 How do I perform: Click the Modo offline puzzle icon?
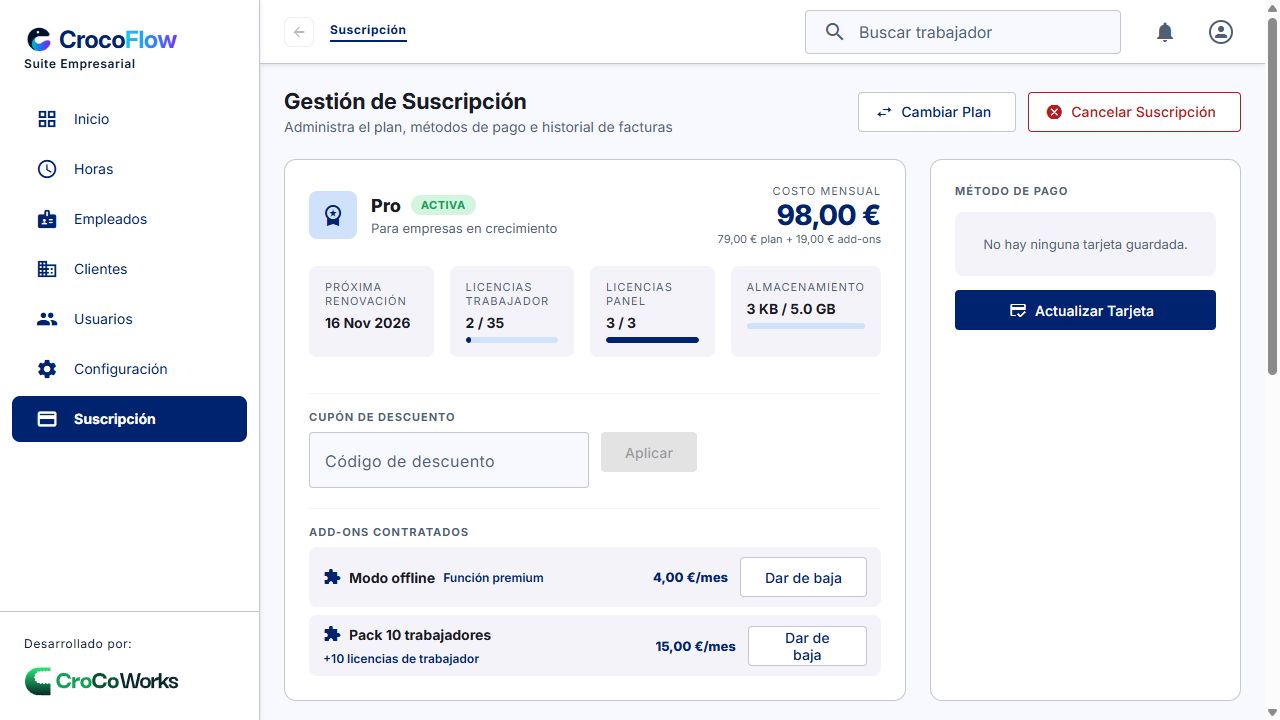coord(333,577)
